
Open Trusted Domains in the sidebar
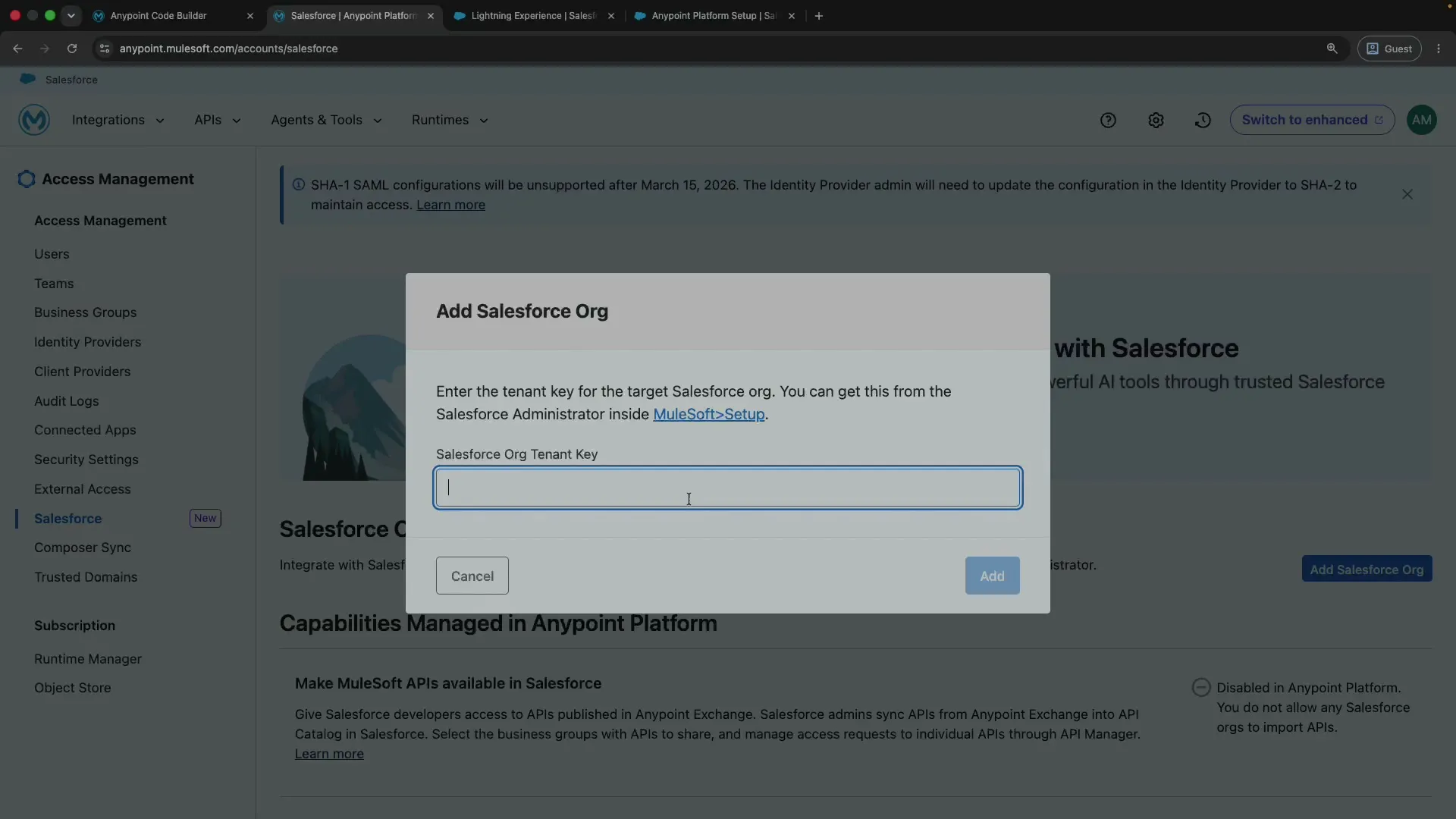point(86,577)
